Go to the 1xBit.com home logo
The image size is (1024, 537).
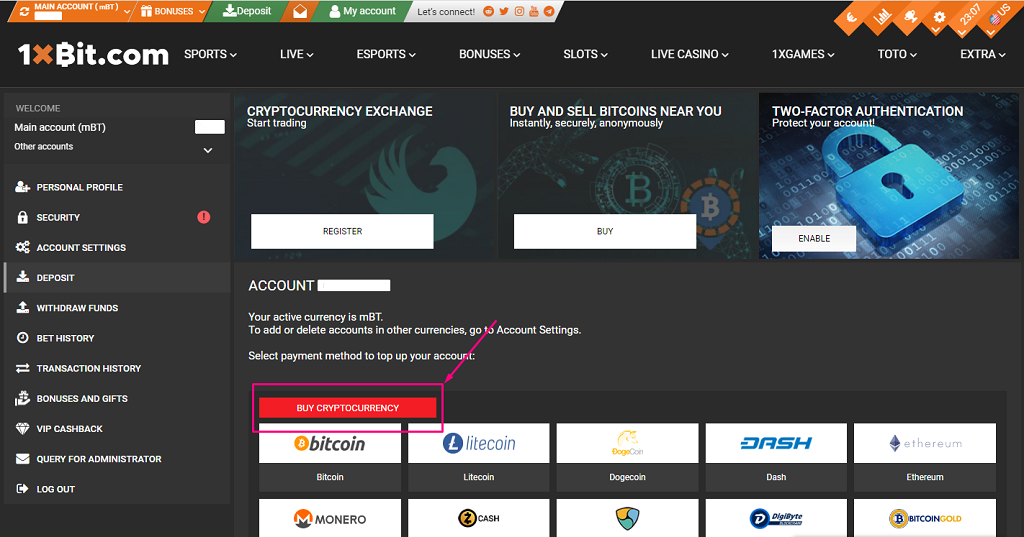[93, 55]
